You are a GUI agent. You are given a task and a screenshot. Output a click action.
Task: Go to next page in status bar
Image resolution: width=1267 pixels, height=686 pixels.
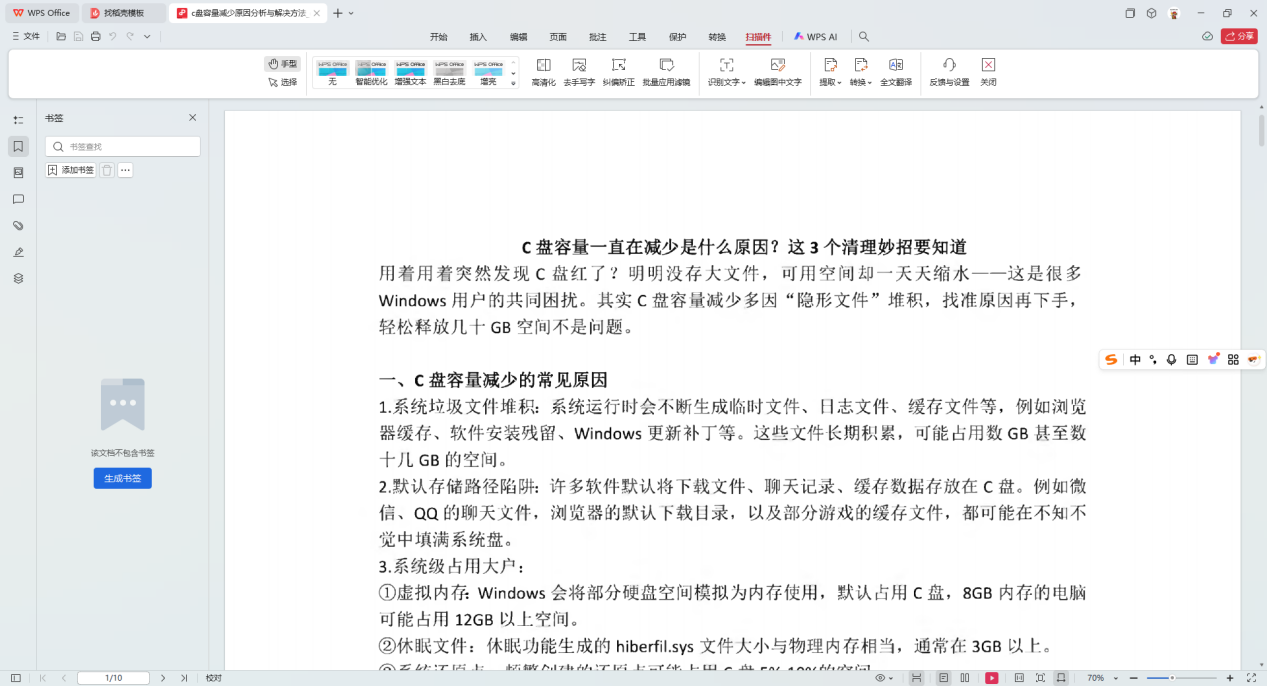(163, 678)
